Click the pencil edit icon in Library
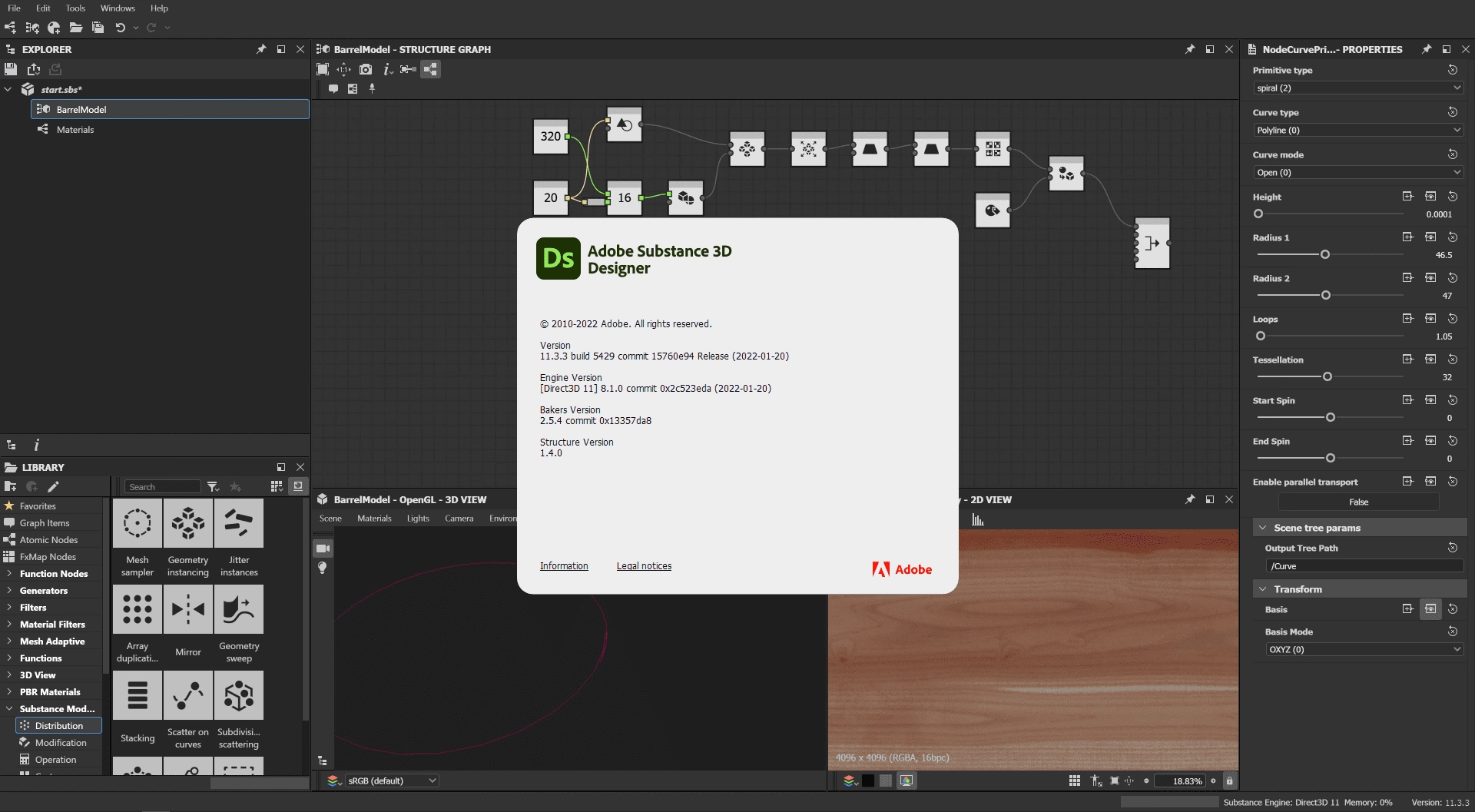Image resolution: width=1475 pixels, height=812 pixels. click(53, 486)
